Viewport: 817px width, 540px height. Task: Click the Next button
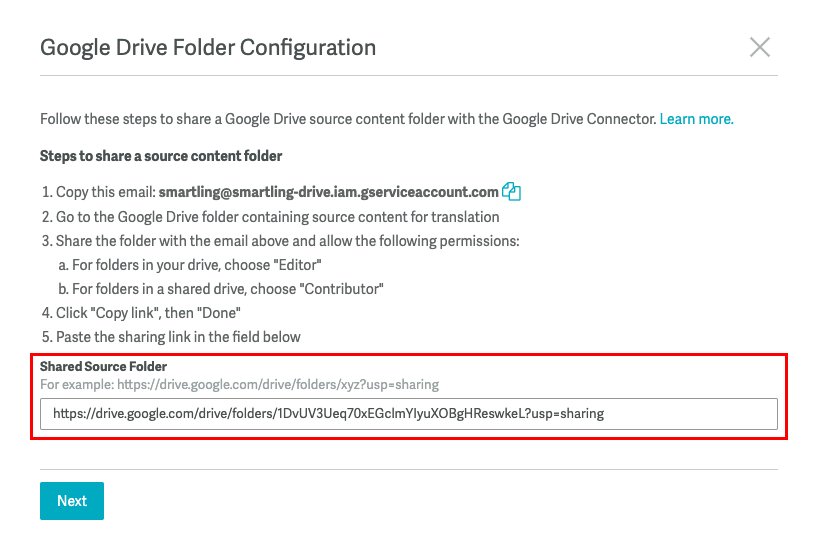coord(72,501)
